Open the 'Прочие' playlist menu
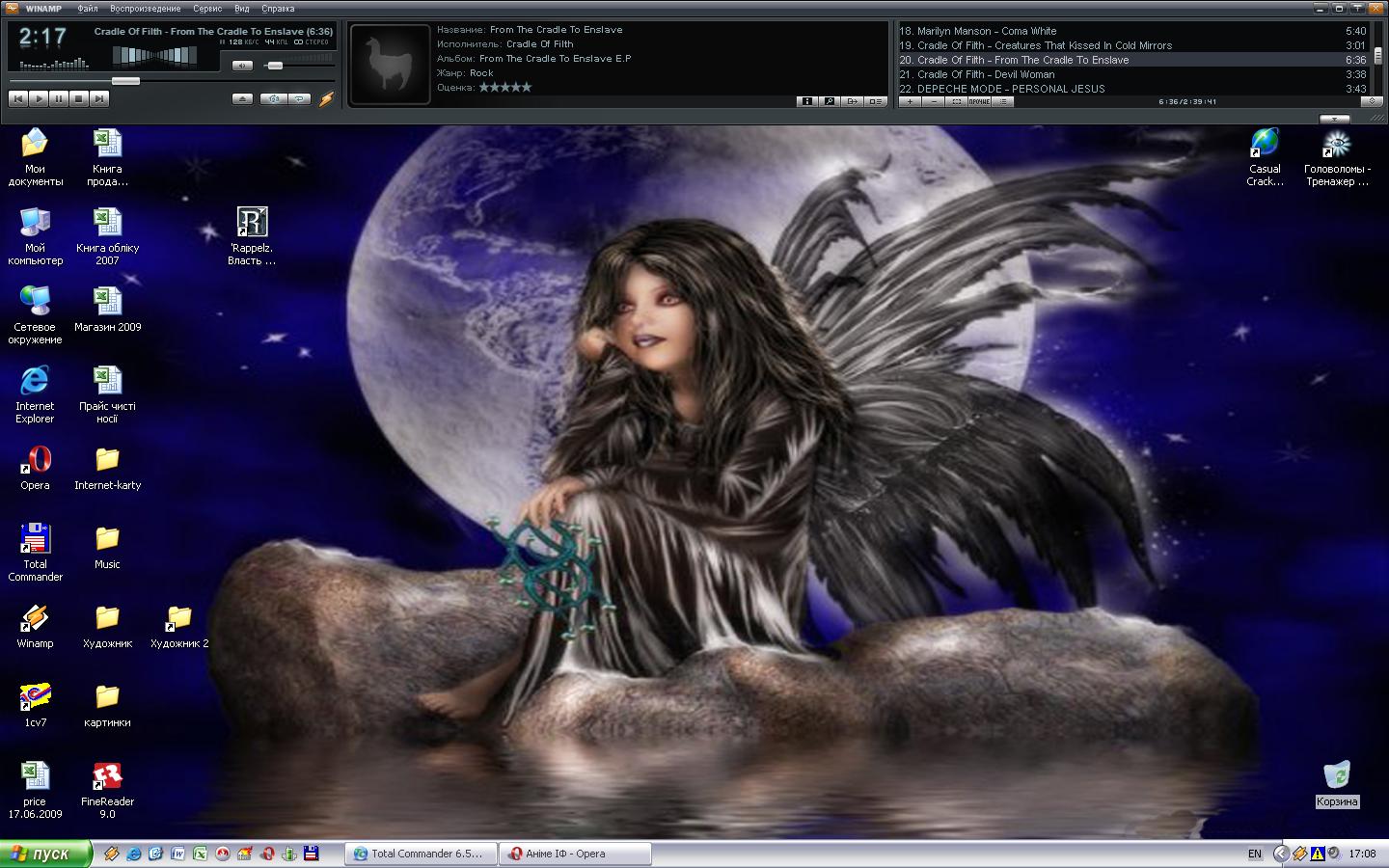This screenshot has width=1389, height=868. coord(979,101)
